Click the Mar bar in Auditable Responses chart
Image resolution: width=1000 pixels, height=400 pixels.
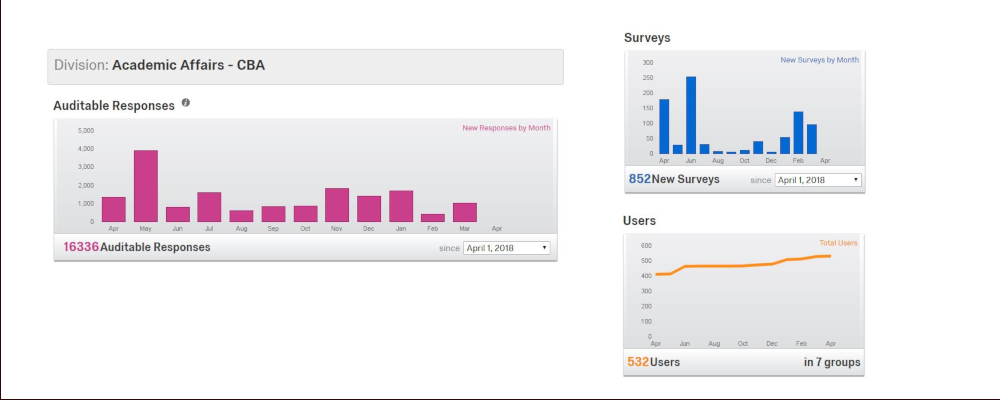coord(465,212)
